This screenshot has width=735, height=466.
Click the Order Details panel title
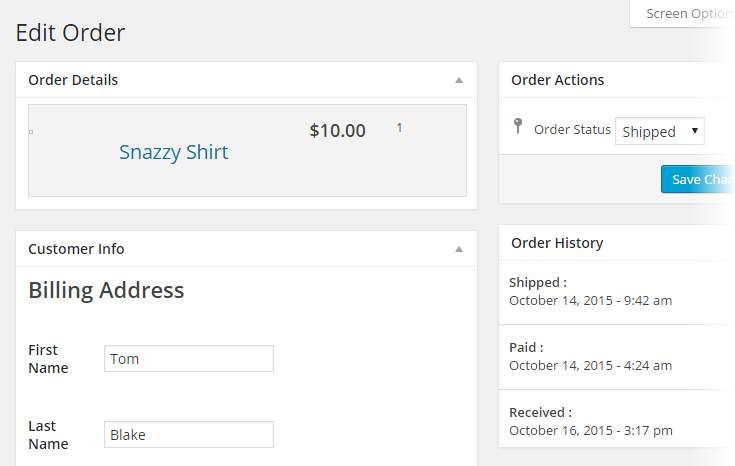click(x=73, y=80)
